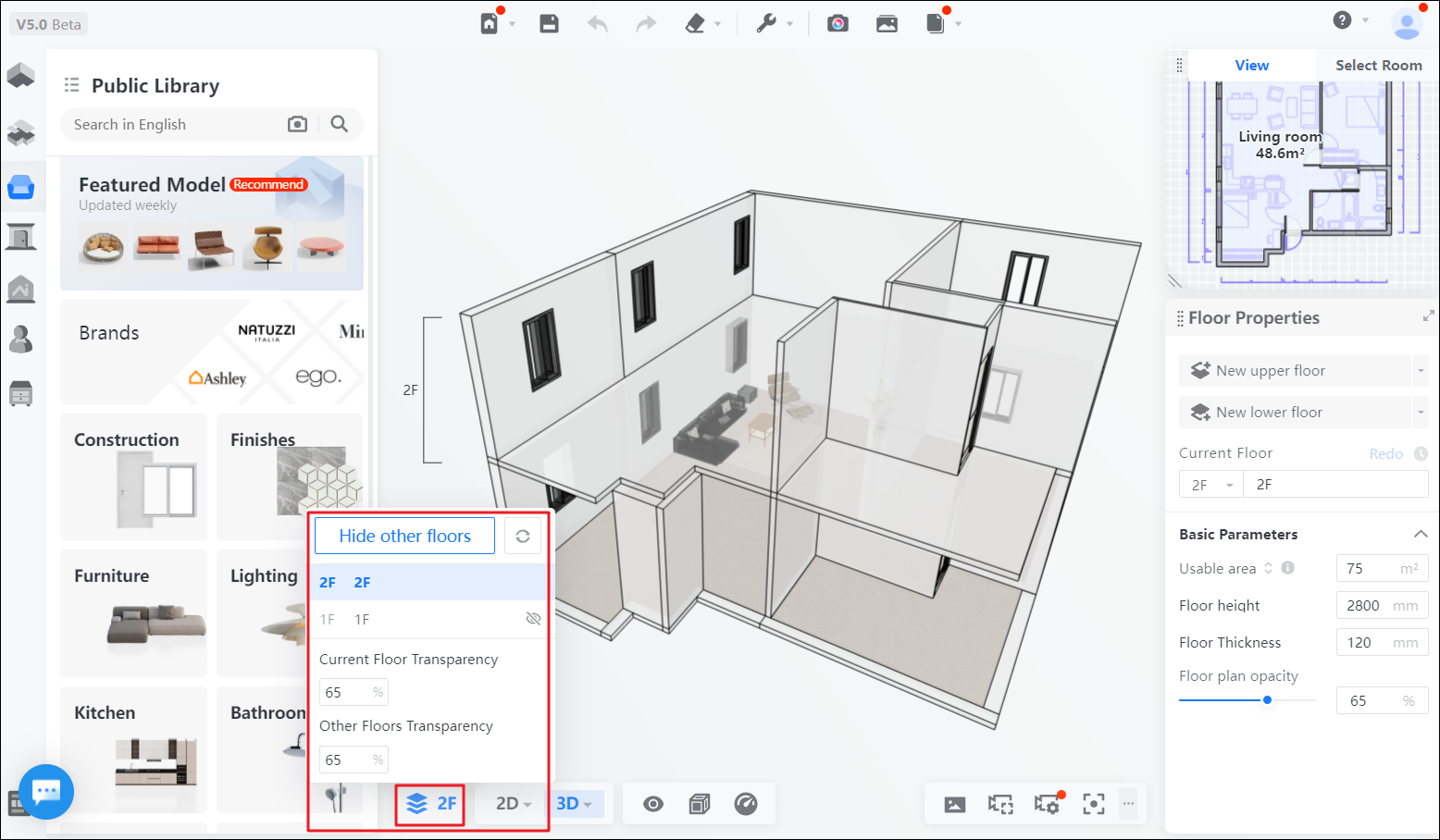Select the eraser clear tool
The height and width of the screenshot is (840, 1440).
(695, 24)
